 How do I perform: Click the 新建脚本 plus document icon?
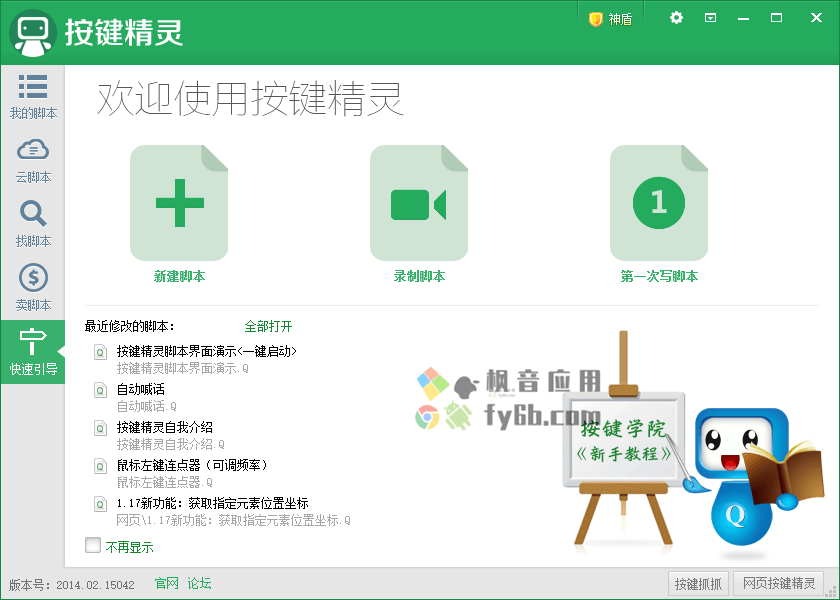(x=179, y=202)
